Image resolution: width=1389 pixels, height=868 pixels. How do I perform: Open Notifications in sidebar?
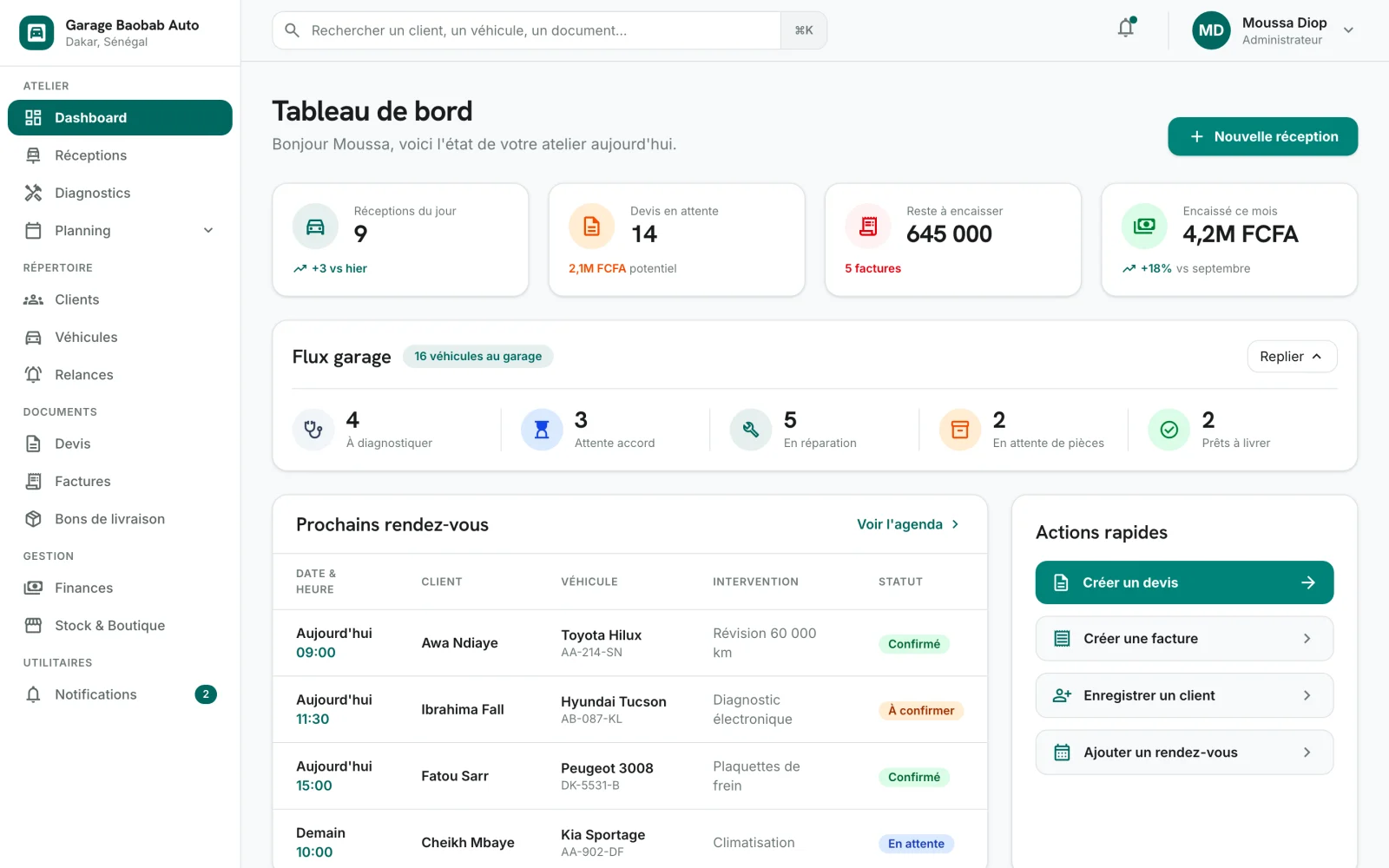[x=120, y=694]
